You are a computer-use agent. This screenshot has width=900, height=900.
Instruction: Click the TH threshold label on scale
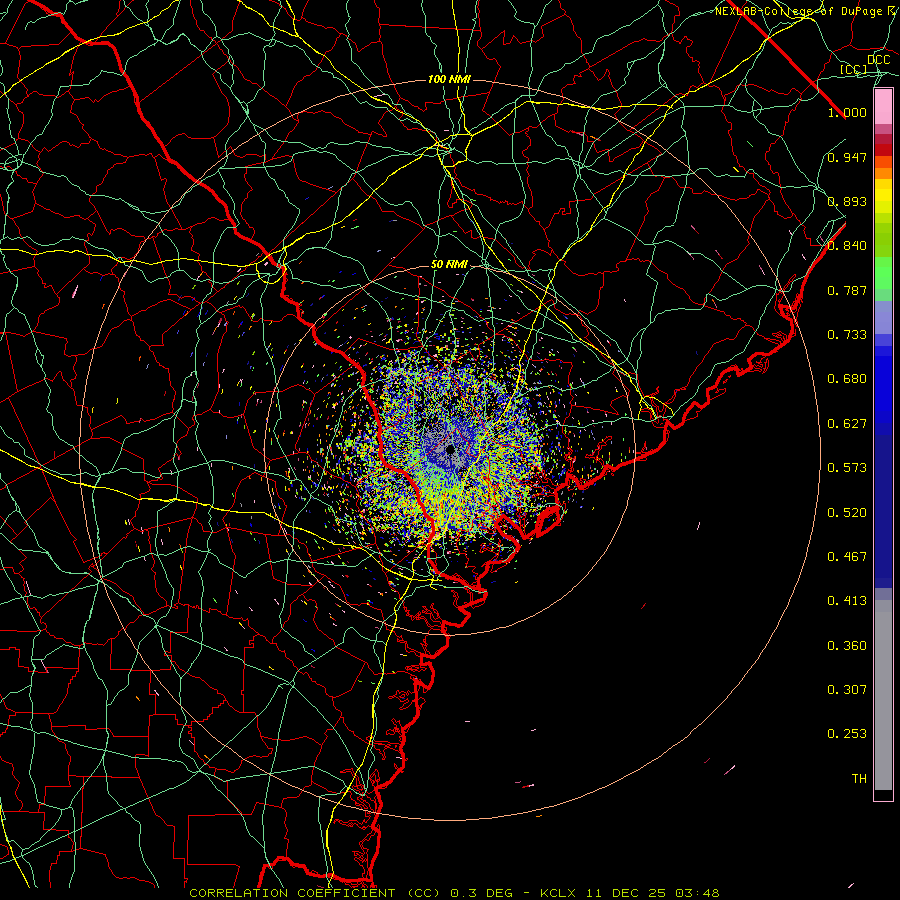pyautogui.click(x=859, y=779)
